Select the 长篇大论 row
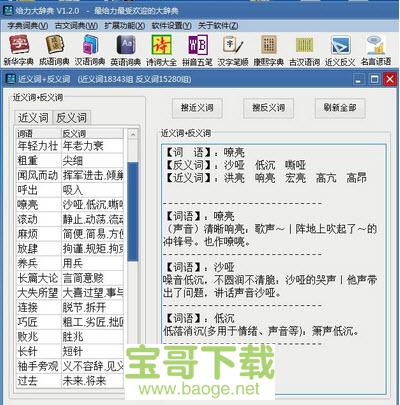This screenshot has width=400, height=405. click(x=70, y=278)
